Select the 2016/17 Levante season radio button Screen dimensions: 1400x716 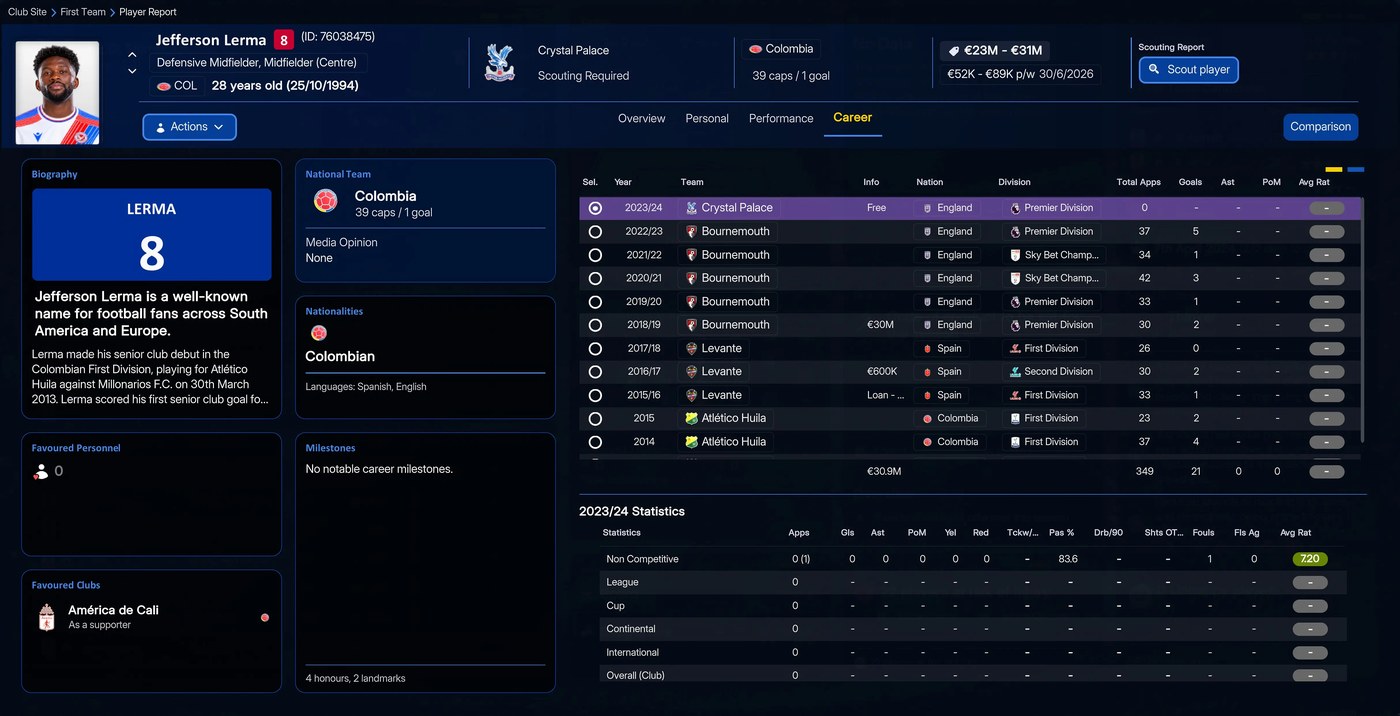pyautogui.click(x=595, y=371)
